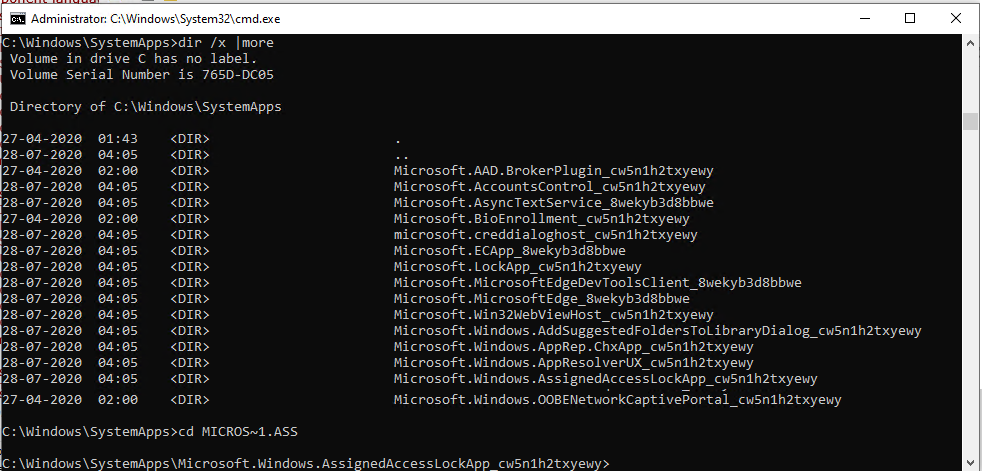This screenshot has width=982, height=471.
Task: Click Microsoft.Windows.AppRep.ChxApp_cw5n1h2txyewy entry
Action: point(574,346)
